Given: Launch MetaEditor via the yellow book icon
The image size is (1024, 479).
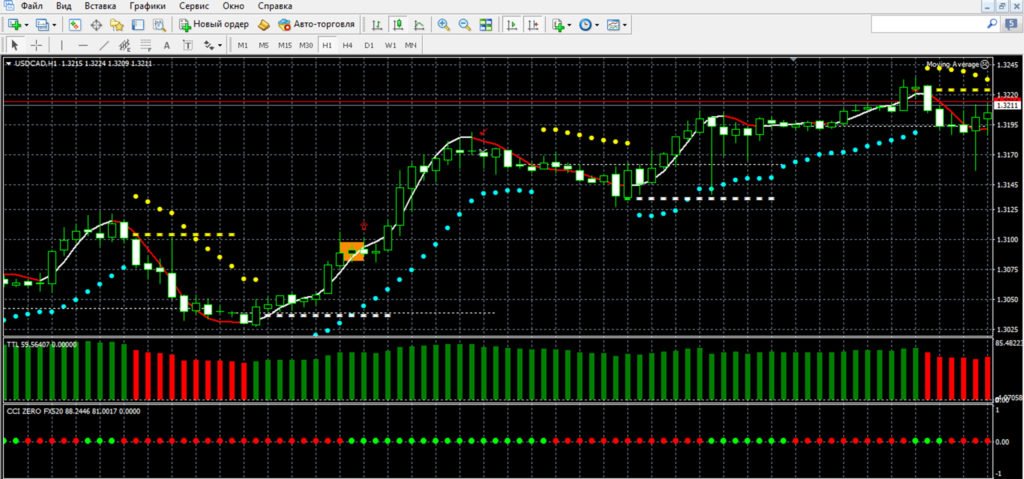Looking at the screenshot, I should (264, 25).
